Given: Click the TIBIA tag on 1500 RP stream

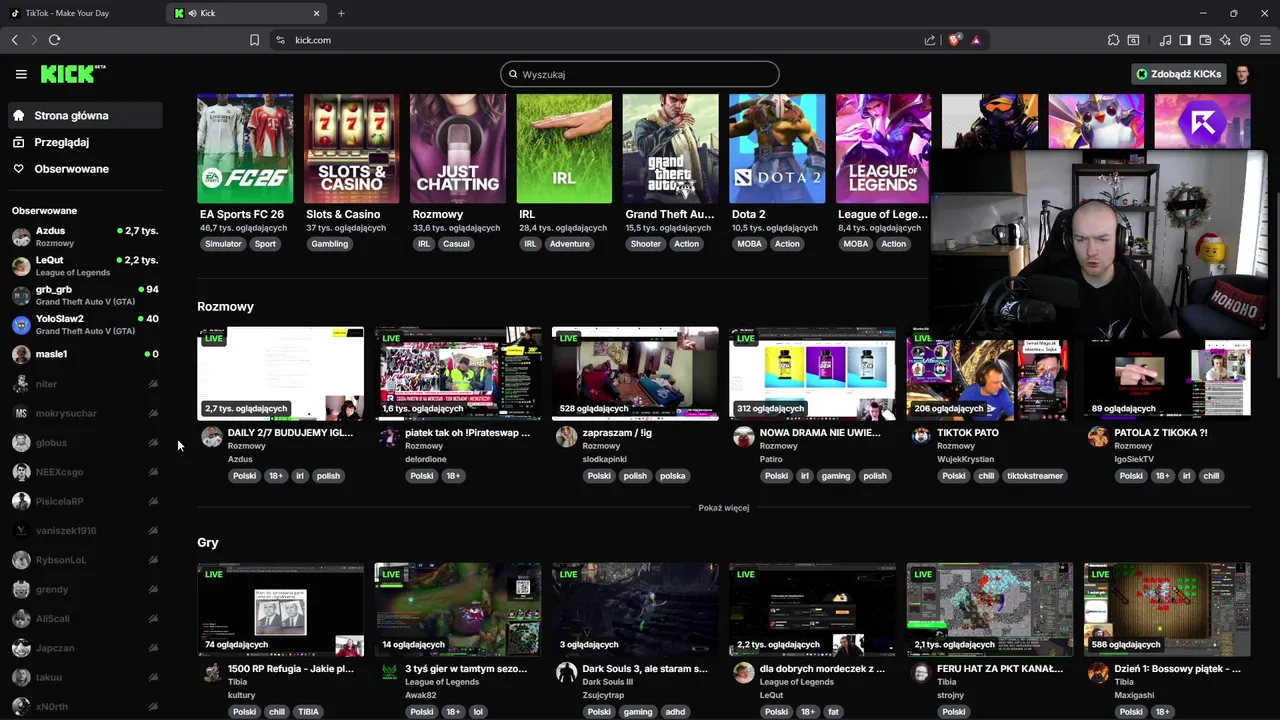Looking at the screenshot, I should [308, 712].
